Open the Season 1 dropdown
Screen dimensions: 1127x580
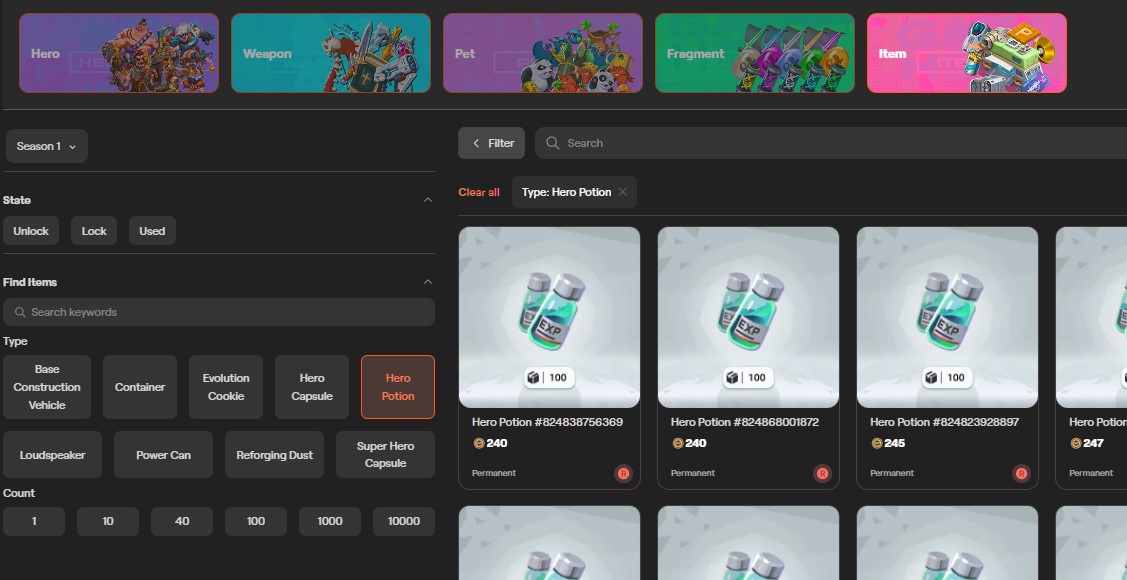pos(47,146)
